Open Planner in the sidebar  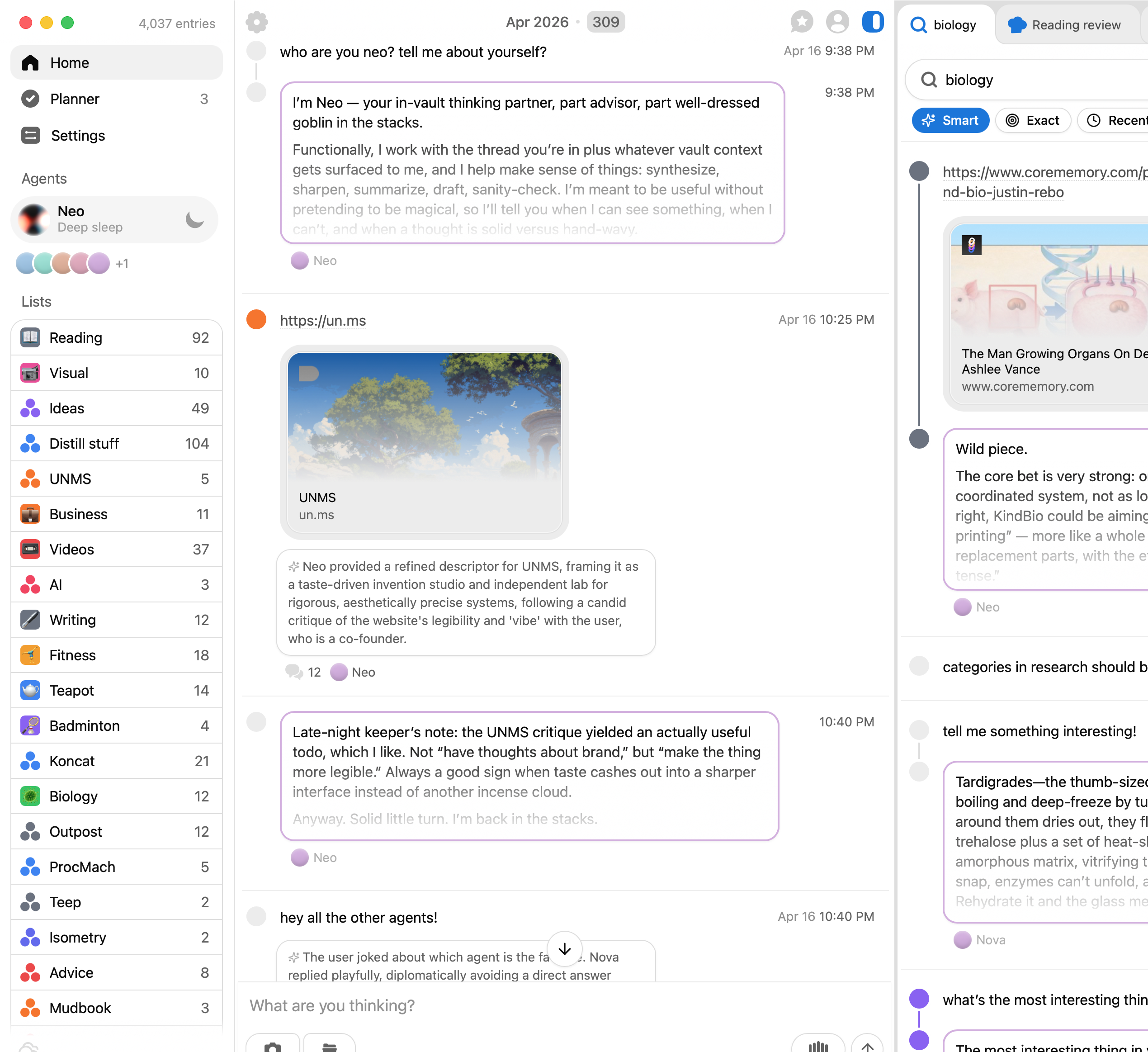[x=75, y=99]
